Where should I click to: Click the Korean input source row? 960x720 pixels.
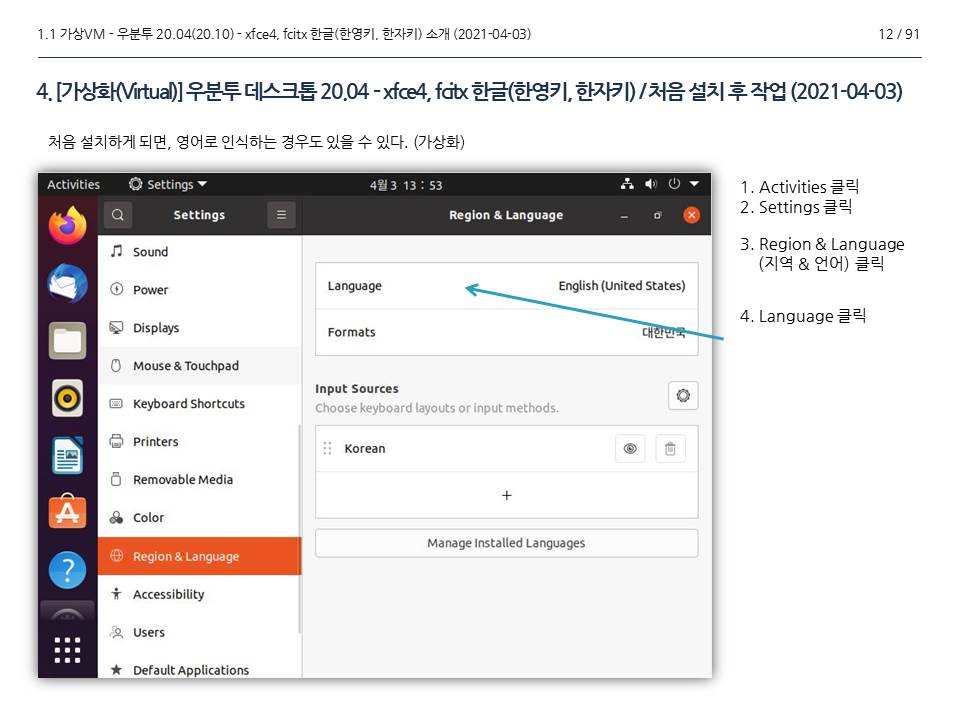pyautogui.click(x=506, y=449)
